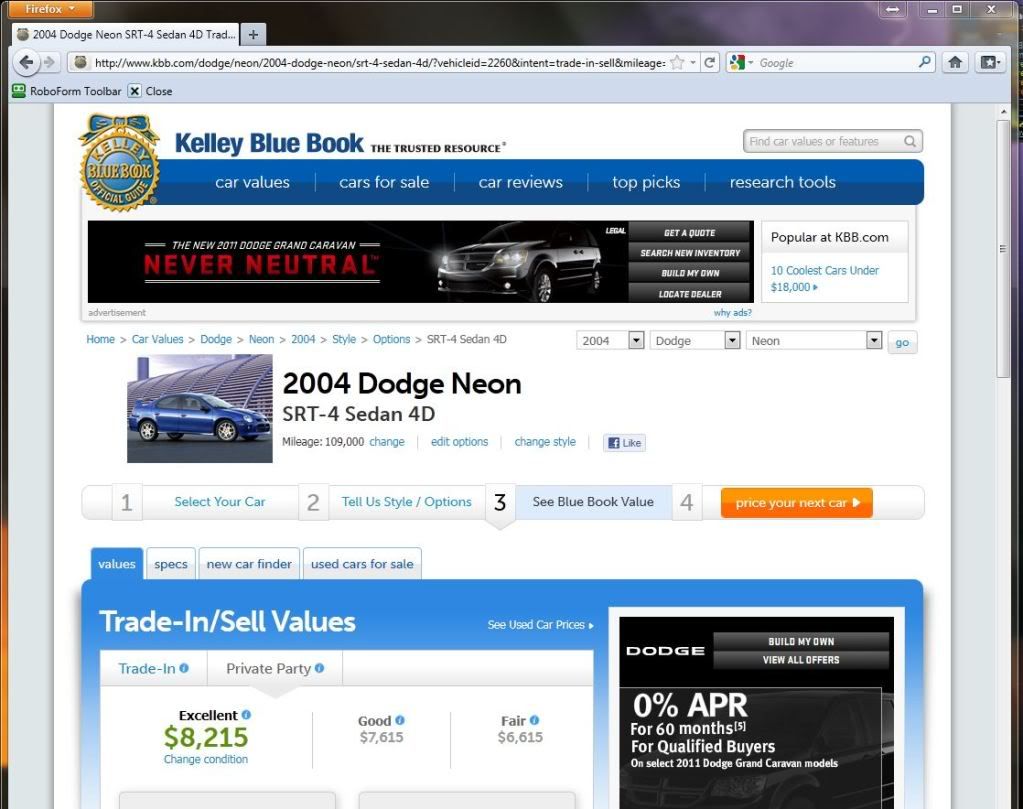Go to step 1 Select Your Car
1023x809 pixels.
[x=220, y=502]
